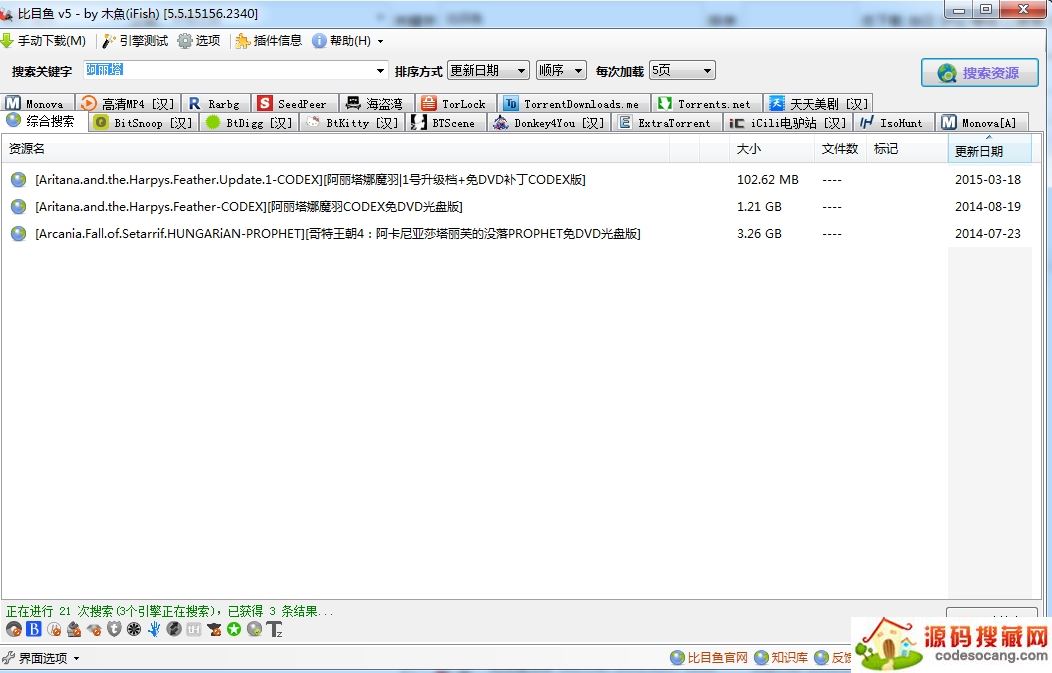Switch to the Monova[A] tab

point(982,123)
